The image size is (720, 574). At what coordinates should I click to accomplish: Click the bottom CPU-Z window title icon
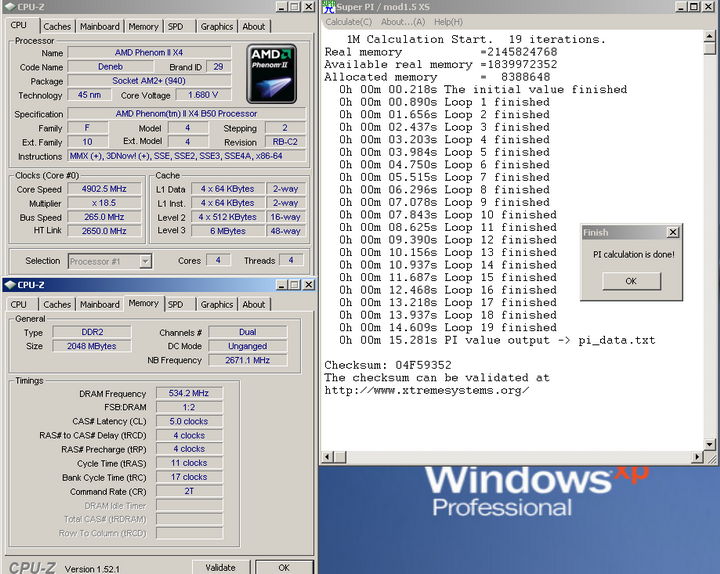coord(10,285)
